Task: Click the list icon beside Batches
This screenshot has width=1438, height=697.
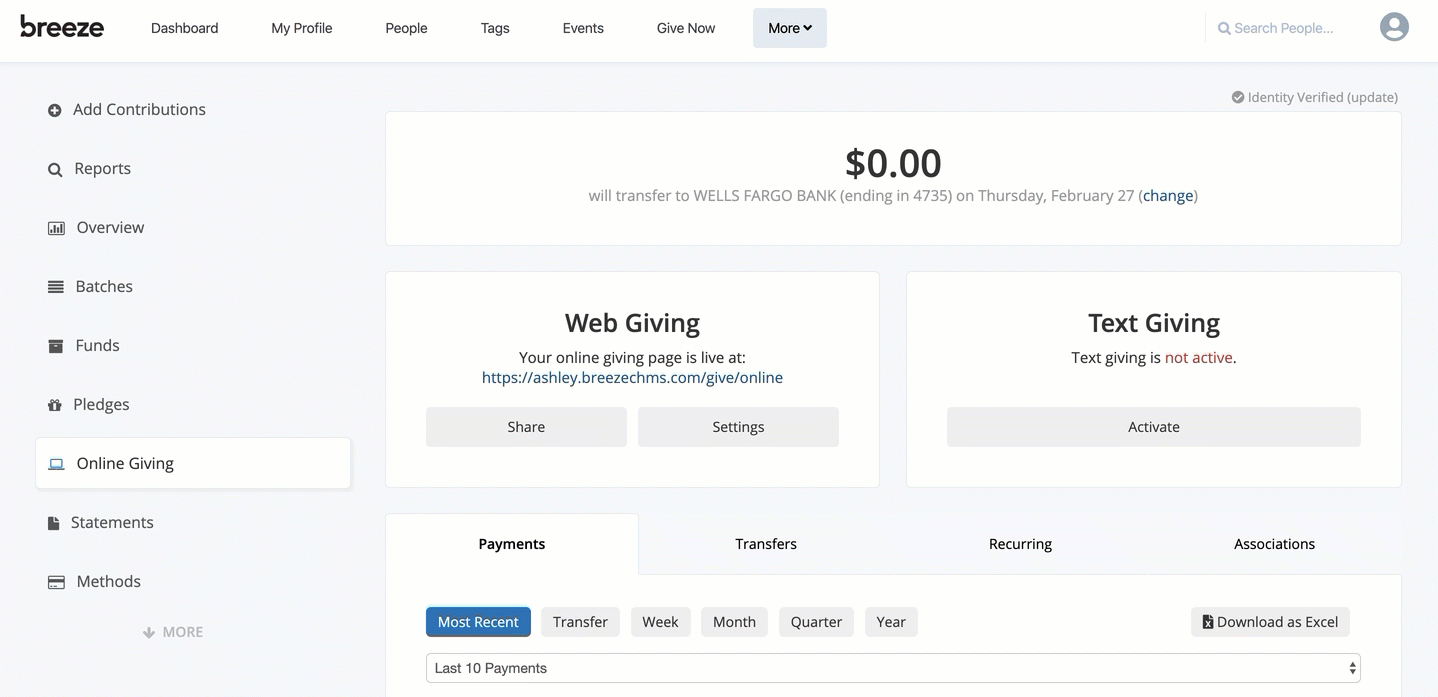Action: click(x=56, y=287)
